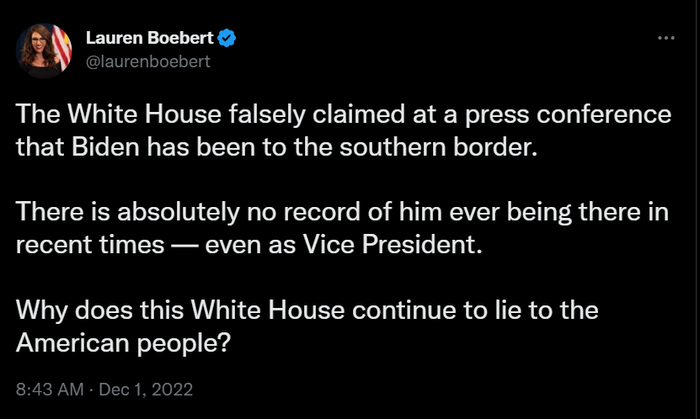Open the three-dot More options menu
This screenshot has width=700, height=419.
[666, 37]
